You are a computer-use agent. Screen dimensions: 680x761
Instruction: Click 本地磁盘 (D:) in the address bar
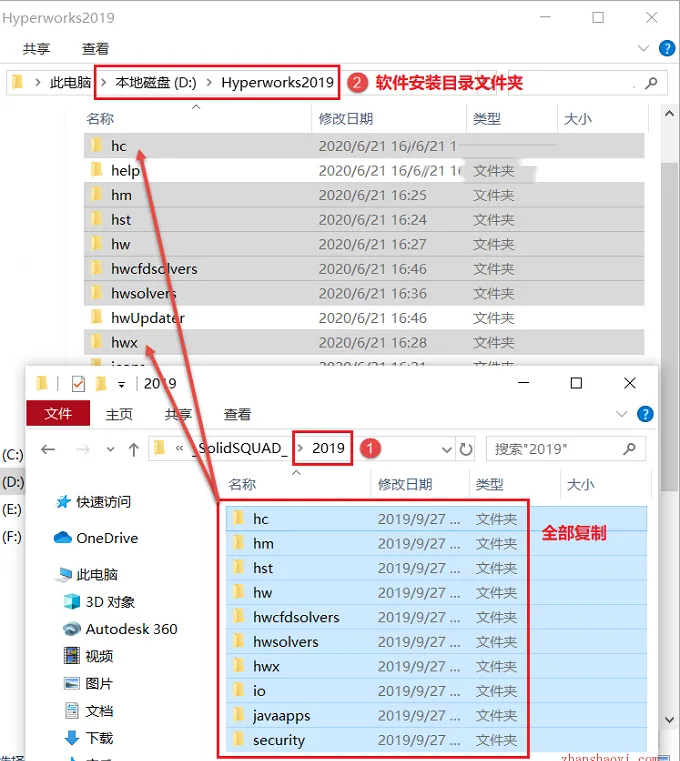tap(156, 83)
